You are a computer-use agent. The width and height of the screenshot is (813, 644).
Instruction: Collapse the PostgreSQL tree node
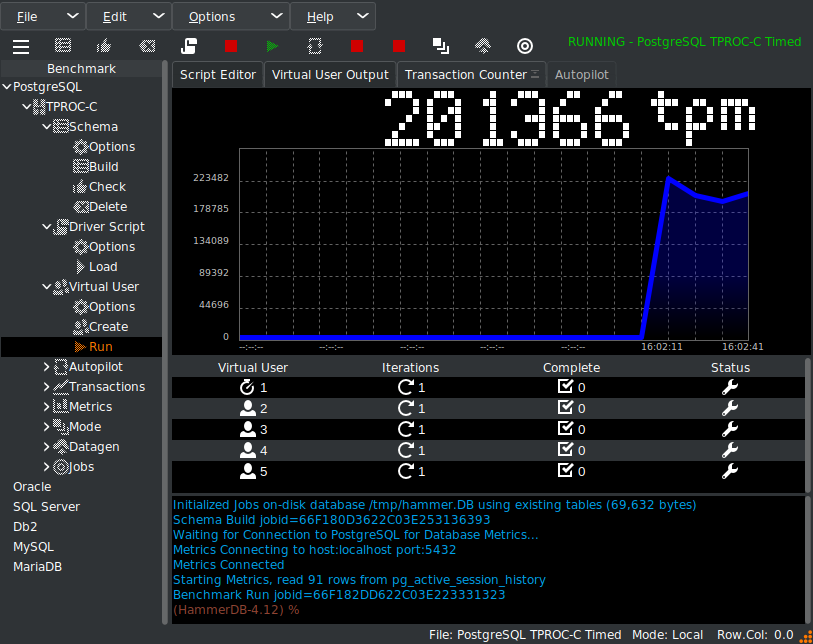(7, 87)
